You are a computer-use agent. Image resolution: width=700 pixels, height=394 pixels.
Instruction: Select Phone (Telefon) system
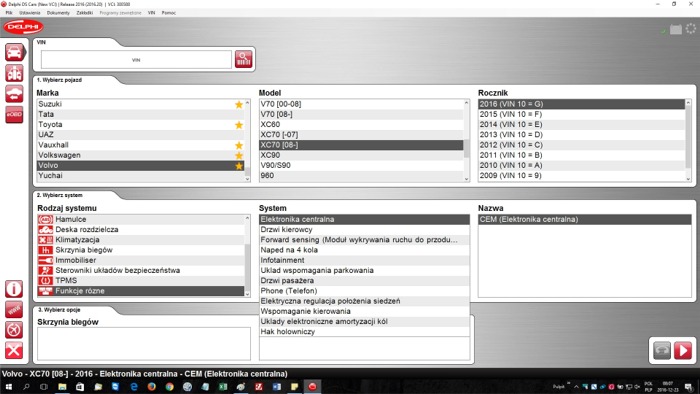pos(364,291)
